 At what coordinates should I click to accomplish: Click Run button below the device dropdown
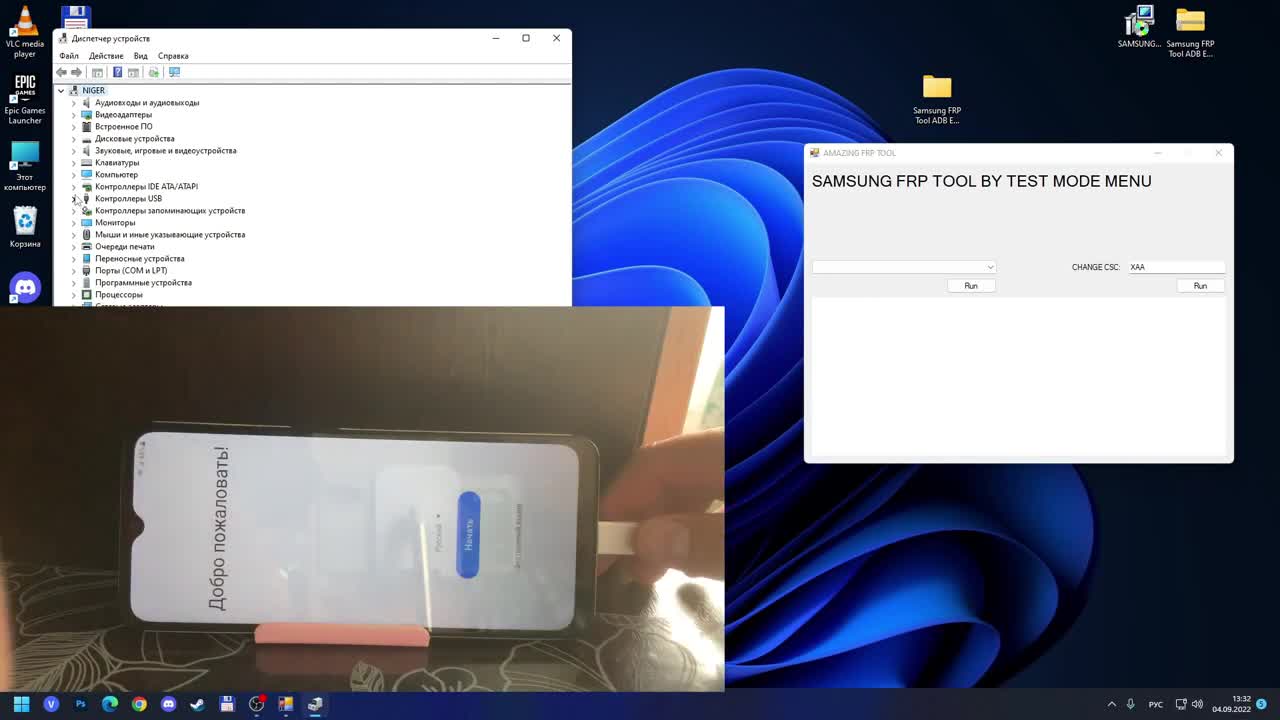(x=971, y=286)
